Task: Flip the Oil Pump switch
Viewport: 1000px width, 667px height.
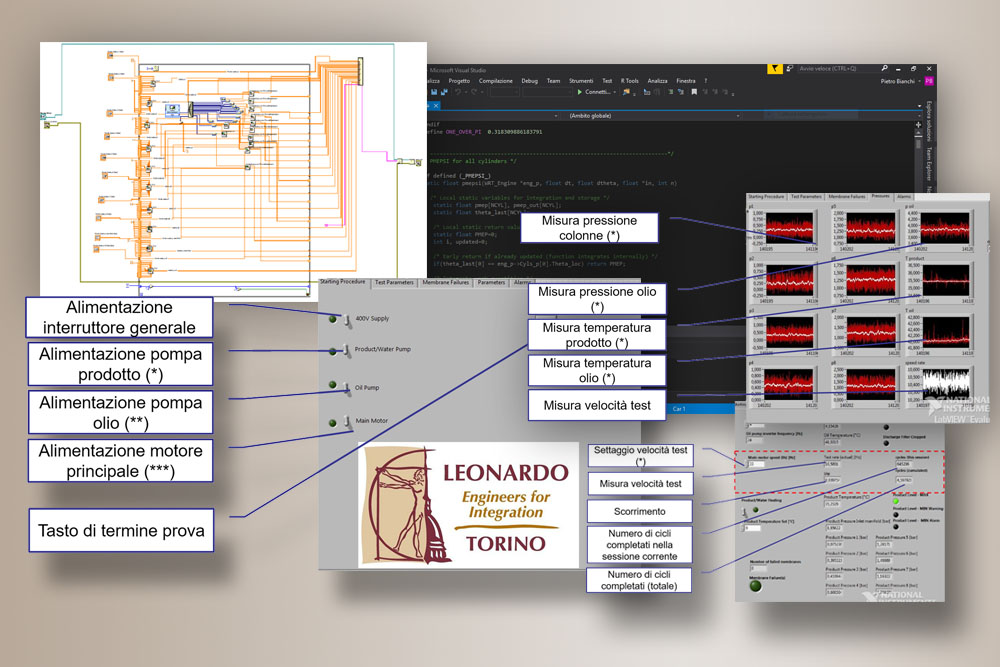Action: pos(347,388)
